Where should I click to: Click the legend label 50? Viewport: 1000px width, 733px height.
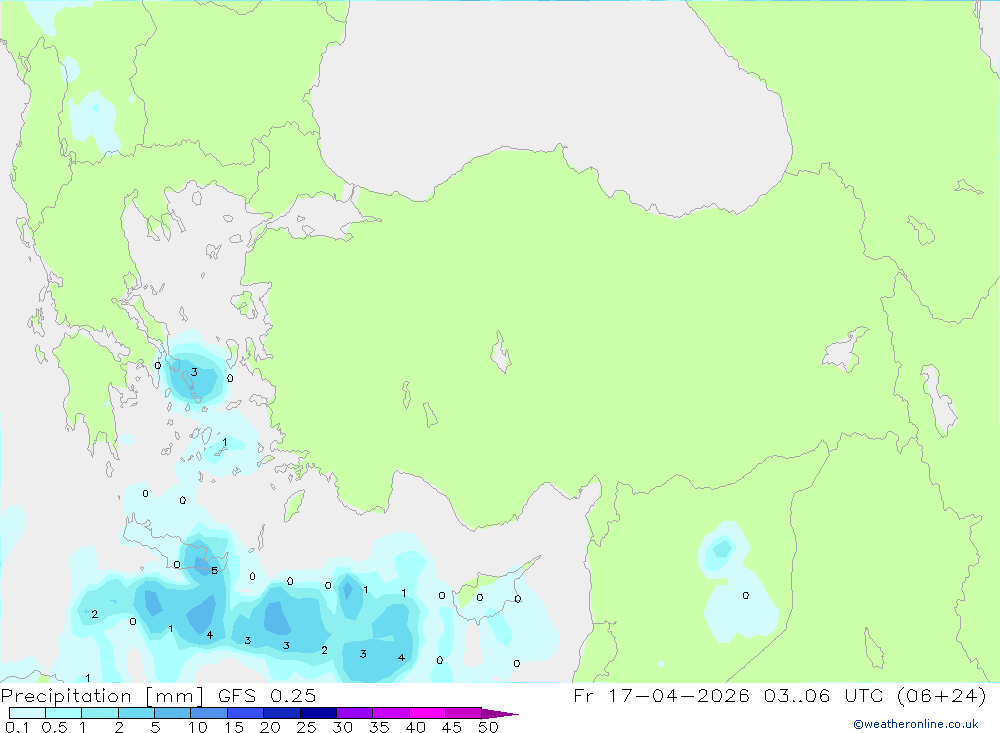tap(489, 727)
